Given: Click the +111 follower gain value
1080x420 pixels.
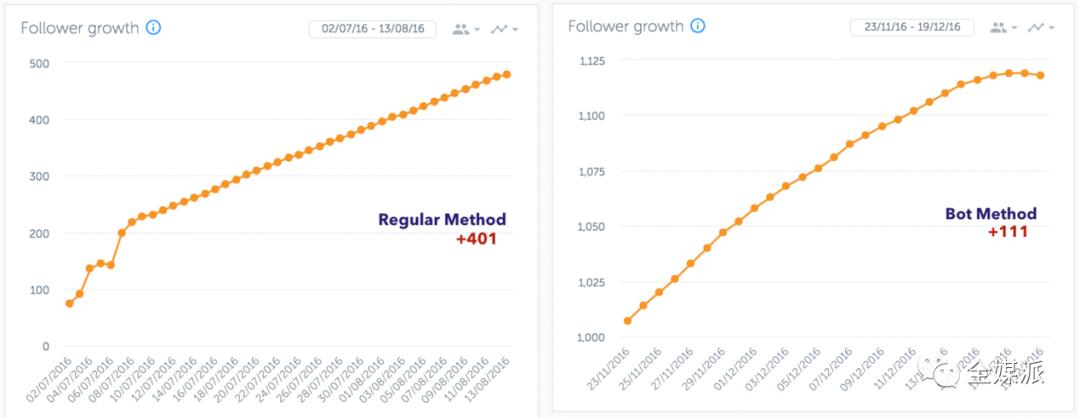Looking at the screenshot, I should (x=1008, y=232).
